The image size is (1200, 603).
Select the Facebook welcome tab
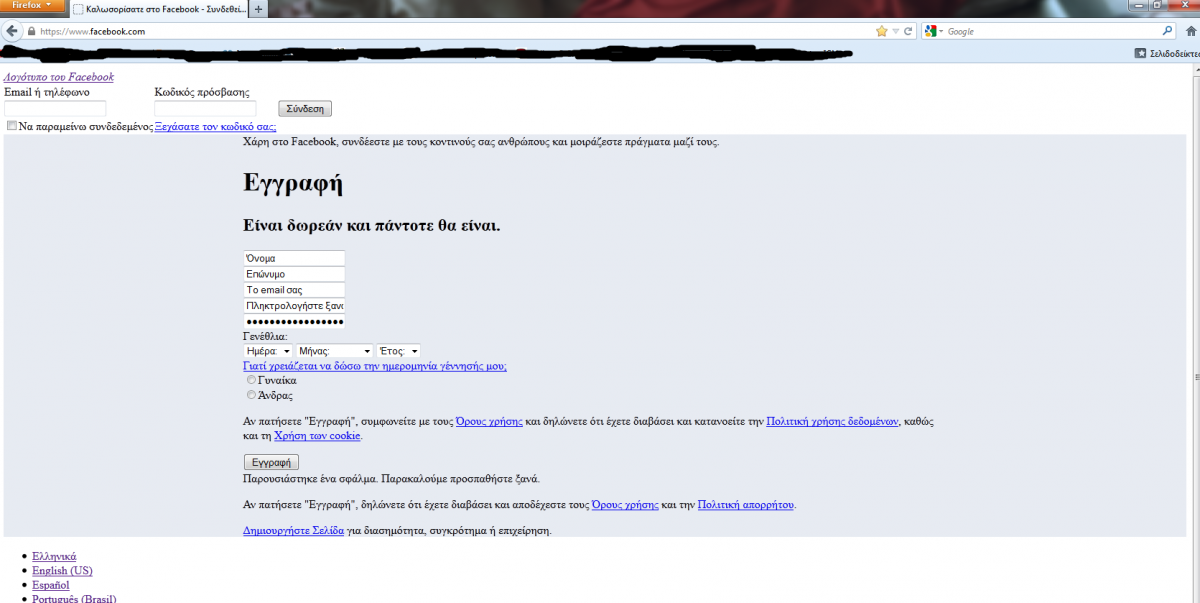158,9
